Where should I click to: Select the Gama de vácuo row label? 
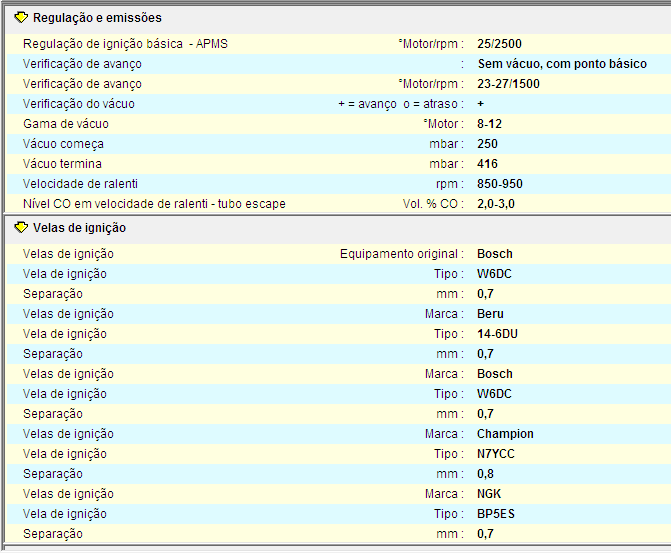(66, 124)
